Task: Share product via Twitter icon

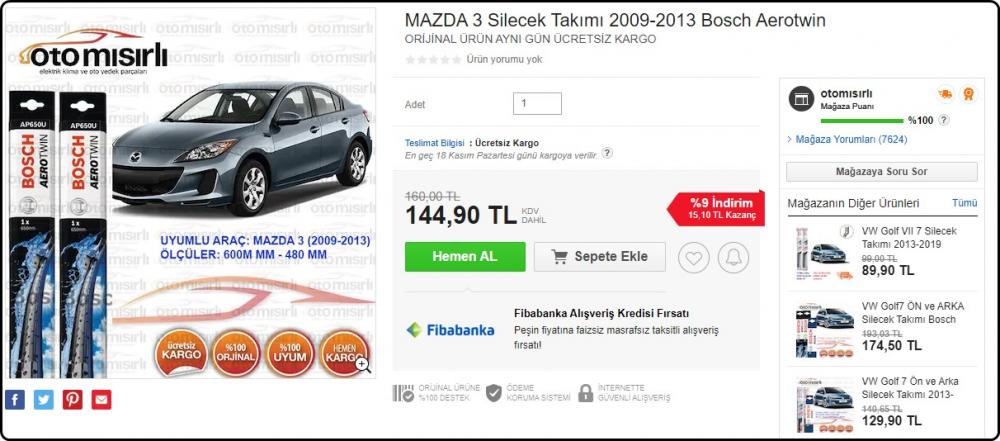Action: coord(43,400)
